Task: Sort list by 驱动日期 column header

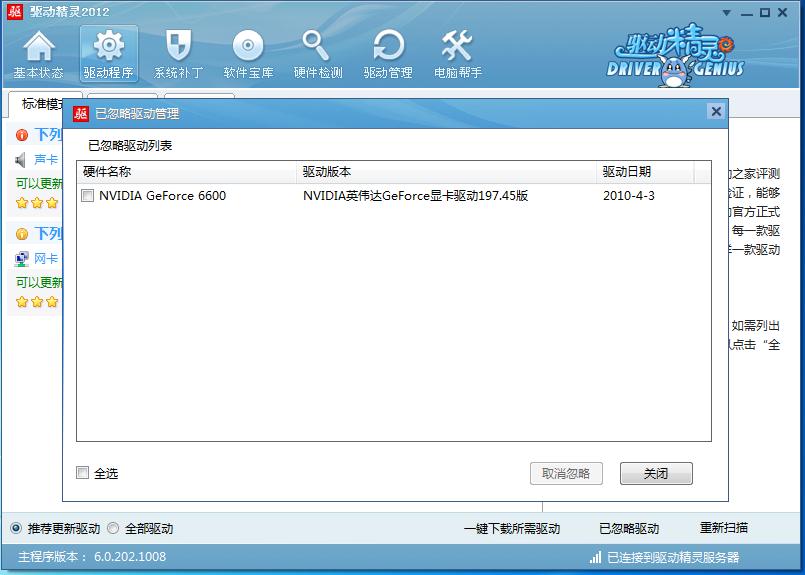Action: (645, 172)
